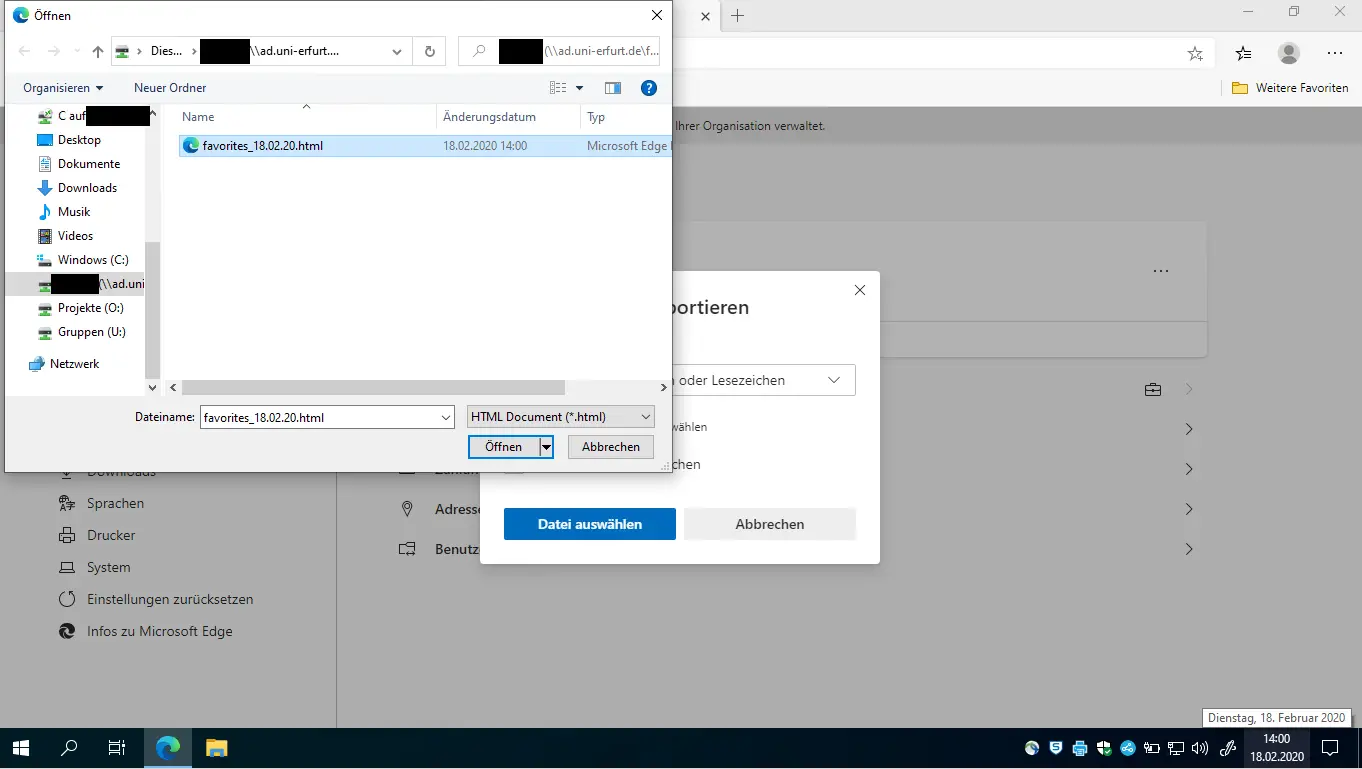Expand the Organisieren menu
Image resolution: width=1362 pixels, height=769 pixels.
(x=63, y=88)
